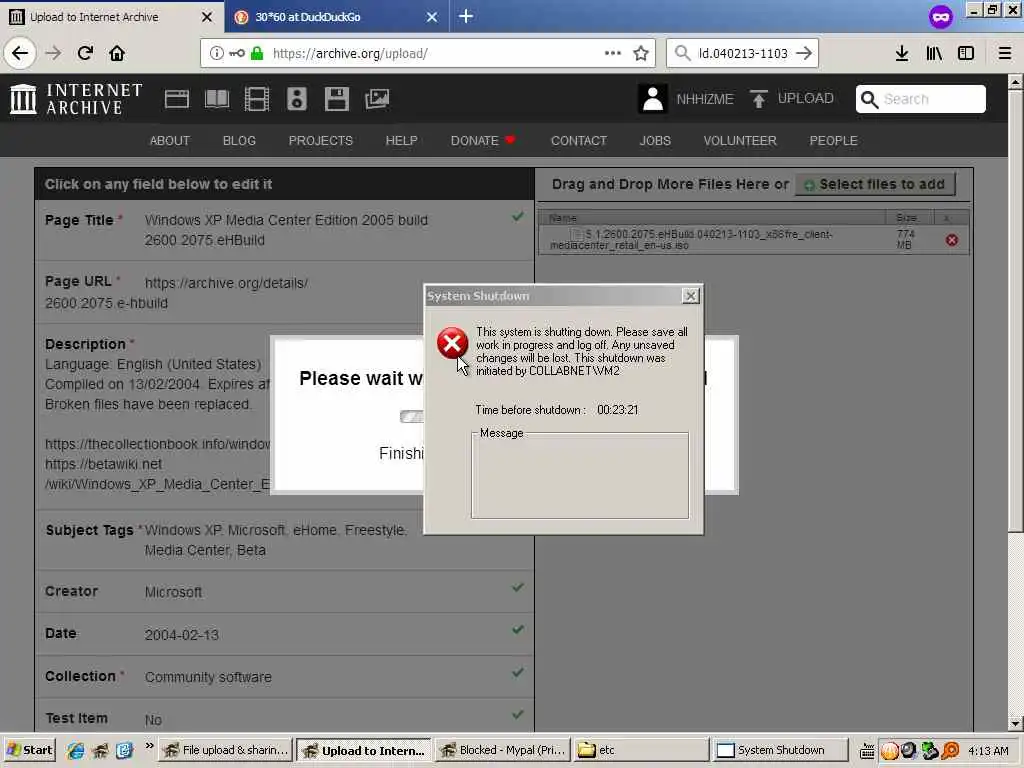This screenshot has width=1024, height=768.
Task: Click the uploaded ISO file name
Action: pos(691,240)
